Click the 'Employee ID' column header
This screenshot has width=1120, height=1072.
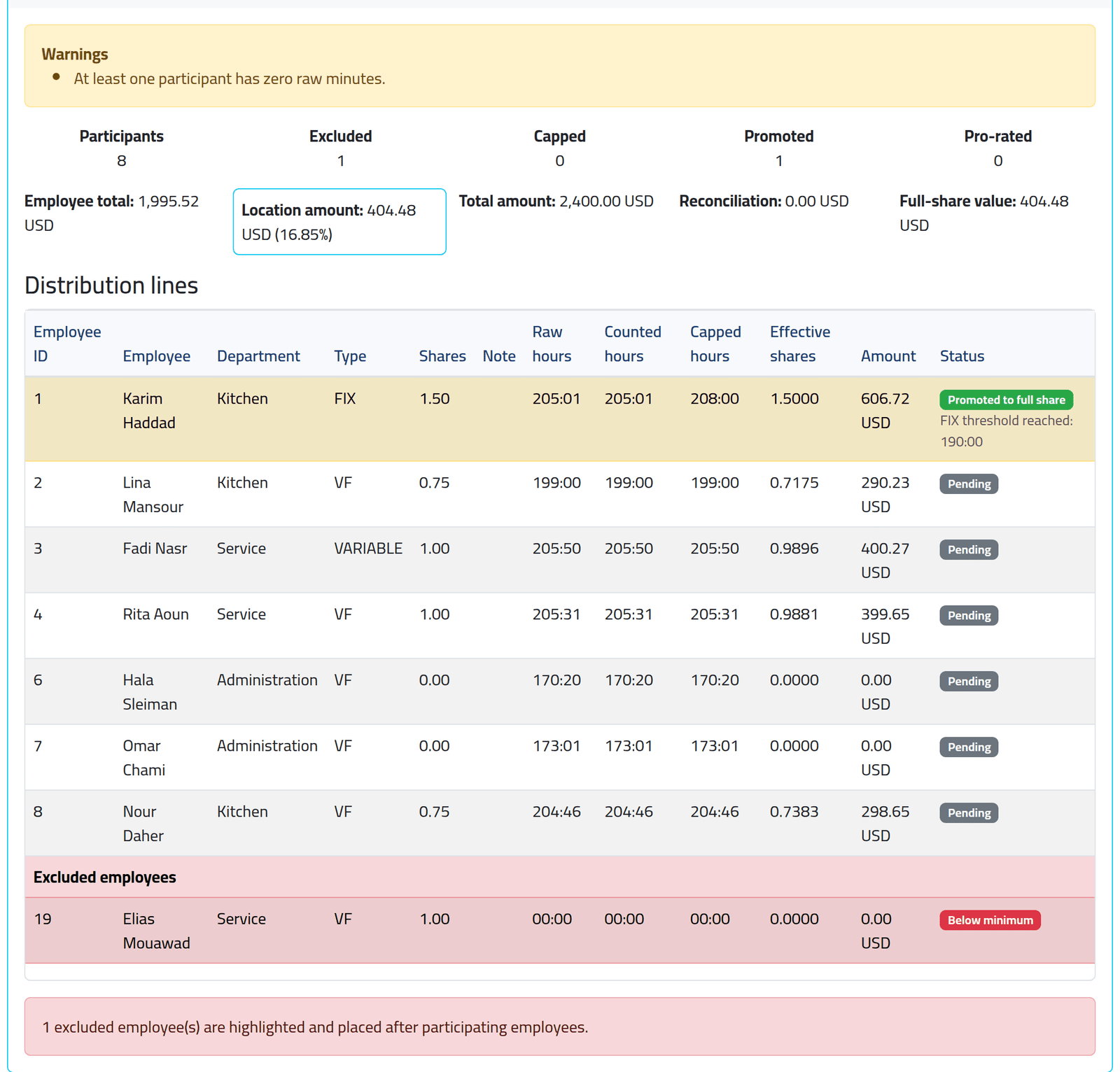coord(67,344)
